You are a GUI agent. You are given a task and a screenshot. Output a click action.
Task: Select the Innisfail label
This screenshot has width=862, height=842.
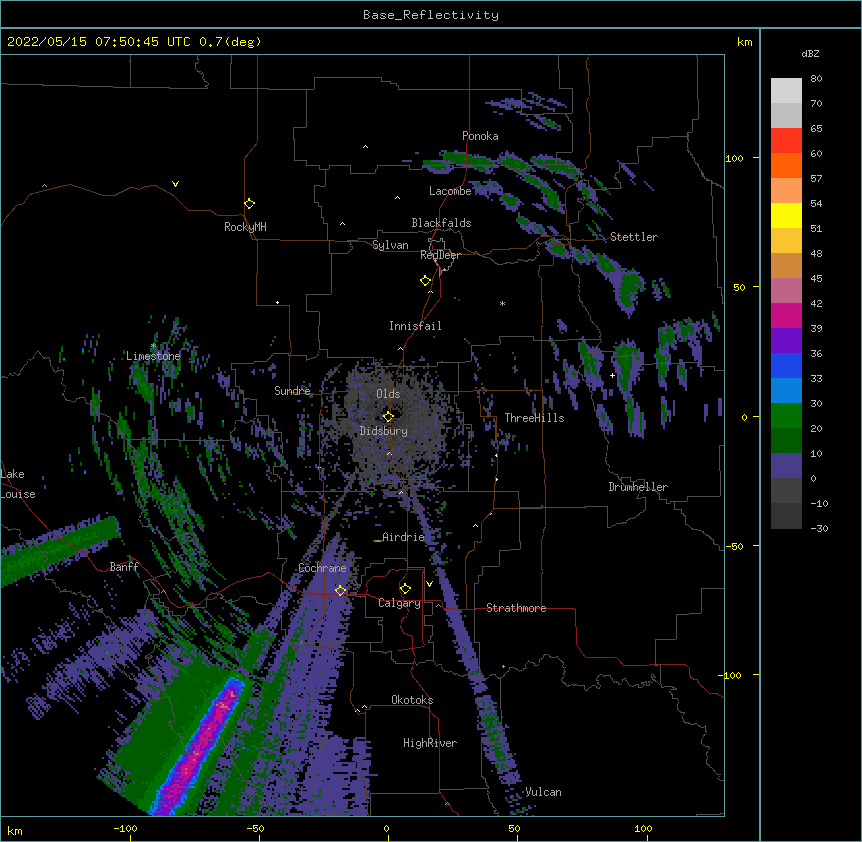(x=415, y=326)
